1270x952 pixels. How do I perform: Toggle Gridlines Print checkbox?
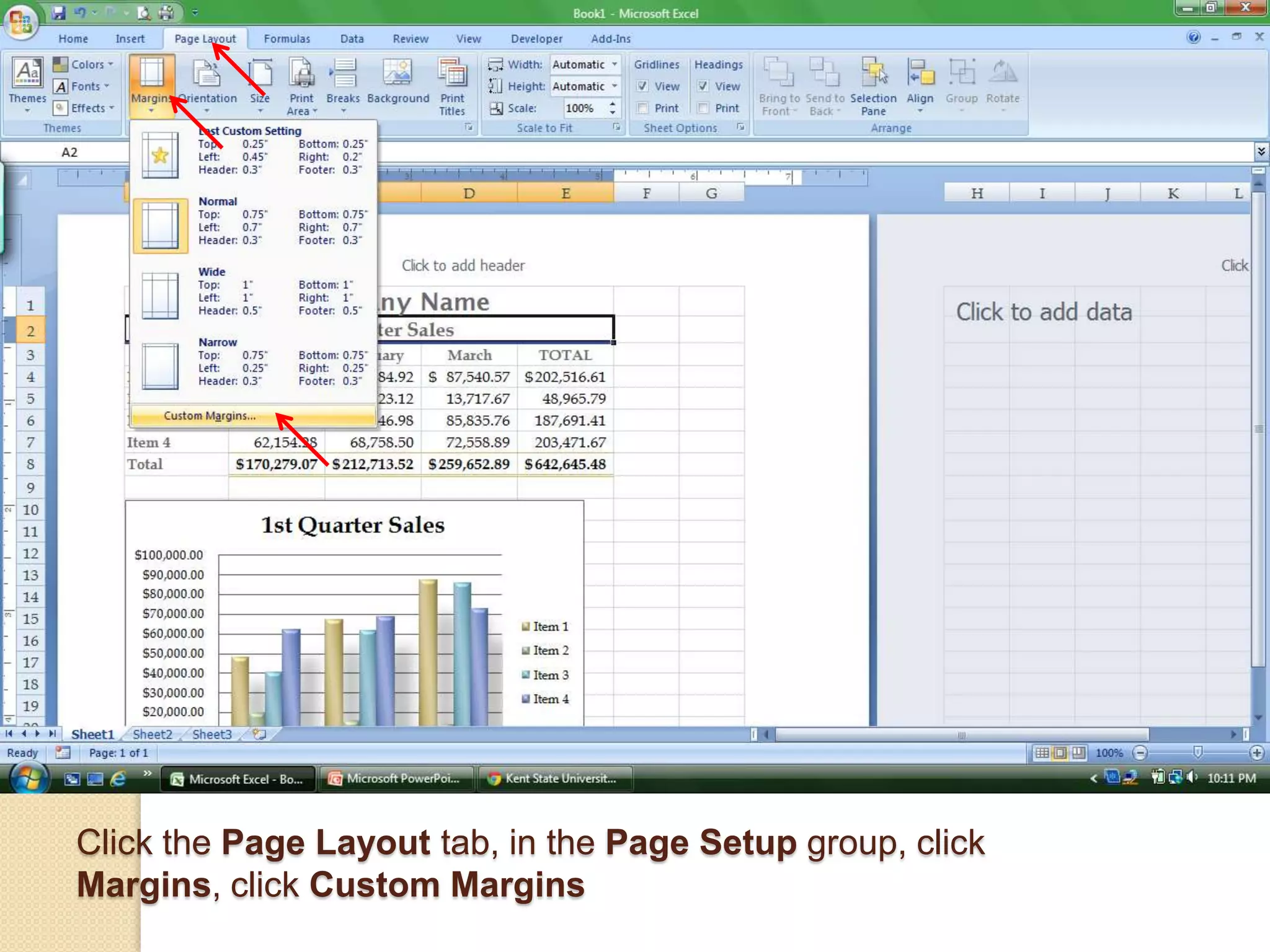click(x=643, y=108)
